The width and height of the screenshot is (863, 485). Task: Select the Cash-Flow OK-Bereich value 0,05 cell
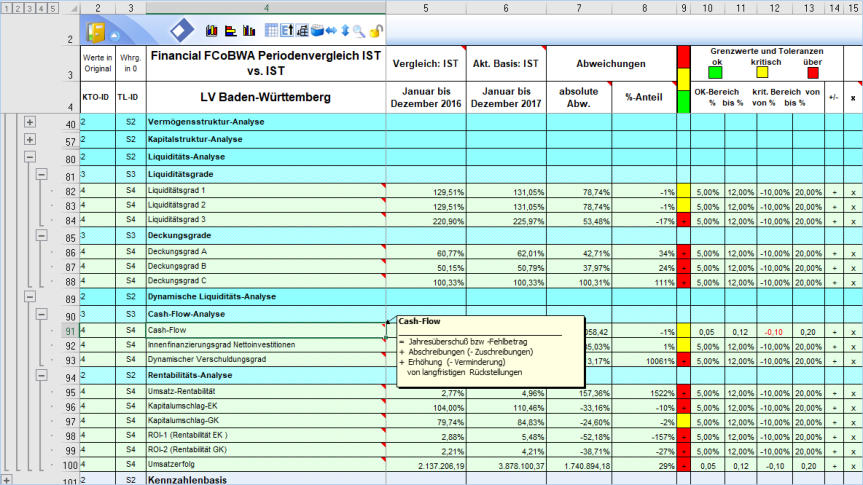click(708, 331)
